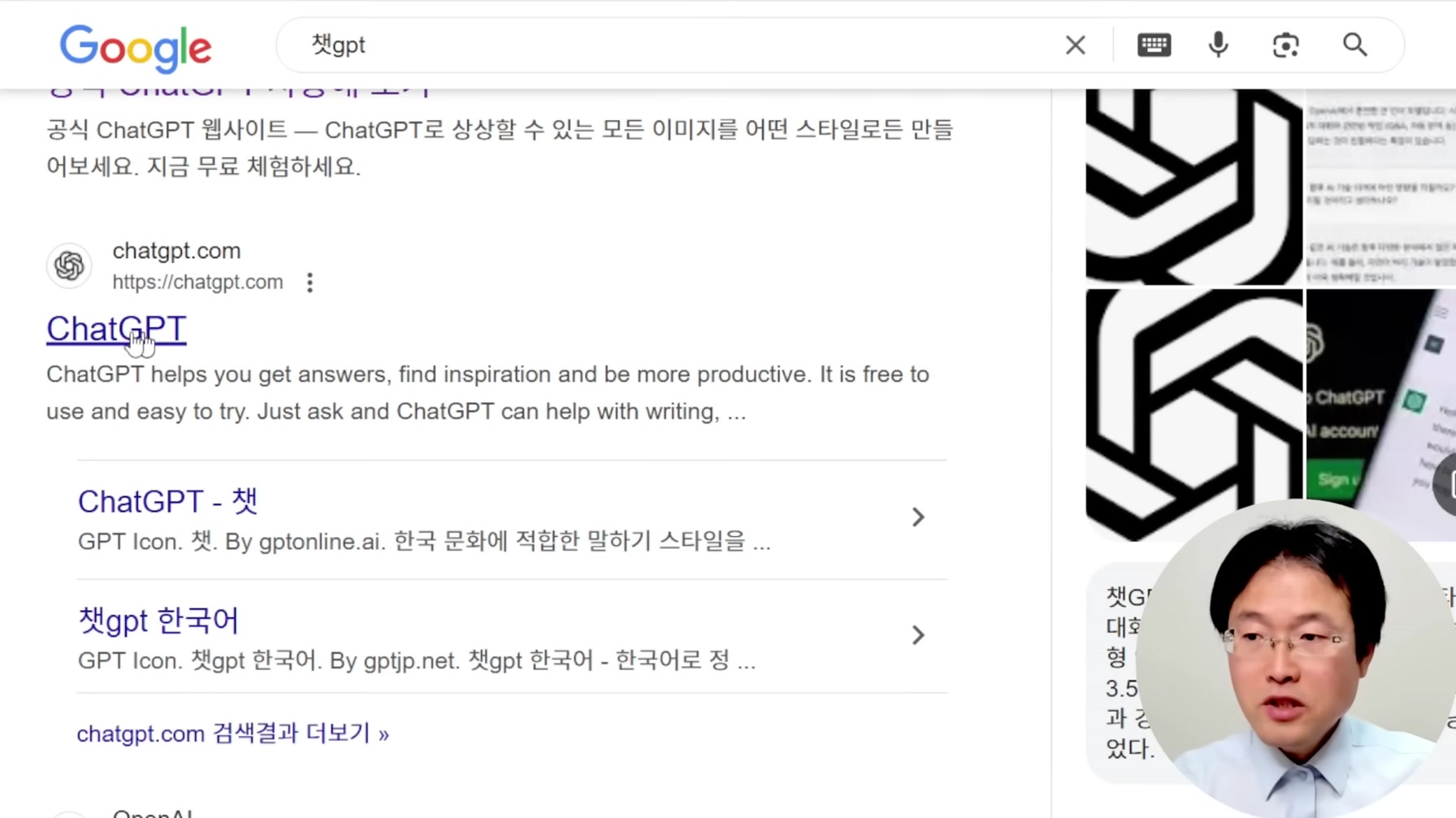This screenshot has width=1456, height=818.
Task: Click the https://chatgpt.com URL text
Action: [x=197, y=282]
